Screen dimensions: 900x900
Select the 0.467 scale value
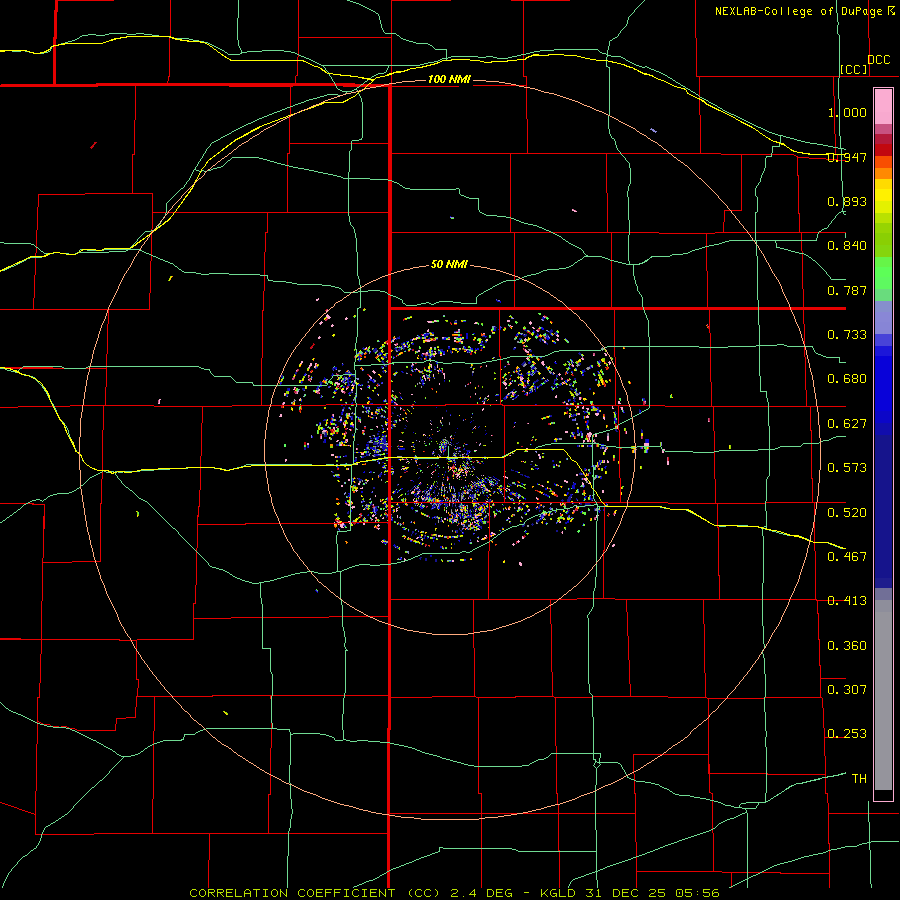pyautogui.click(x=847, y=556)
